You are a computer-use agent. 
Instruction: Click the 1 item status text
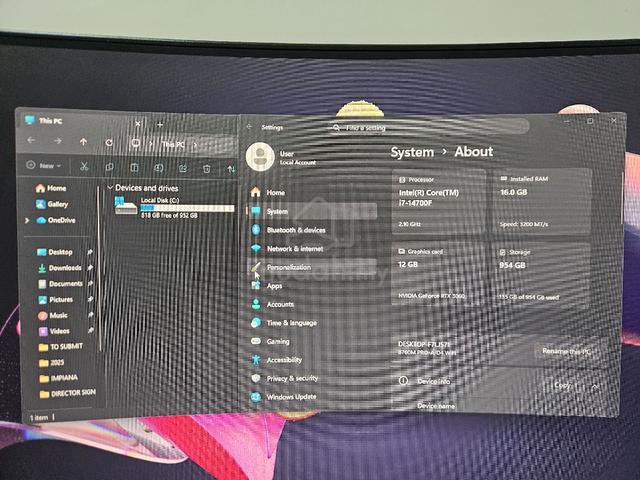[39, 417]
